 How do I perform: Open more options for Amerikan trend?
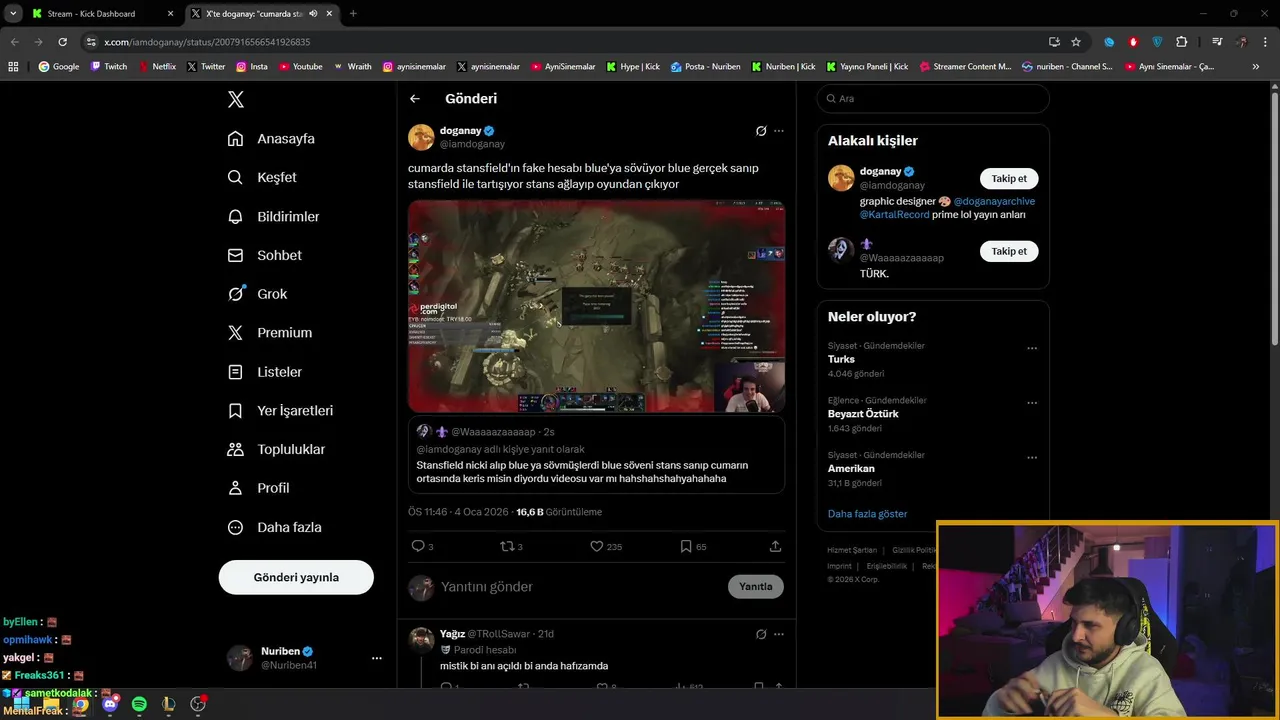[x=1032, y=459]
